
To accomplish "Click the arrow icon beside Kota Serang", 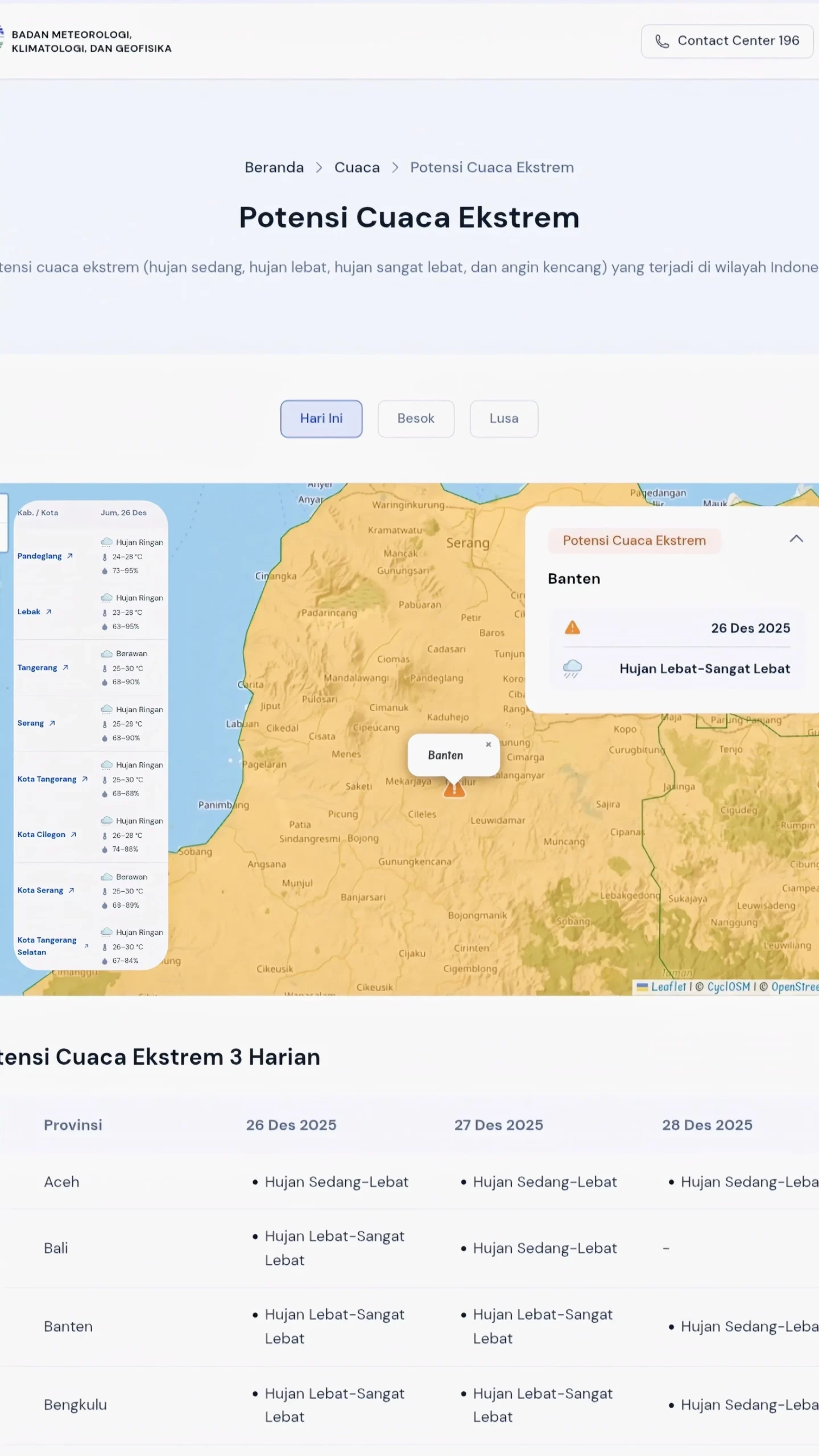I will coord(71,890).
